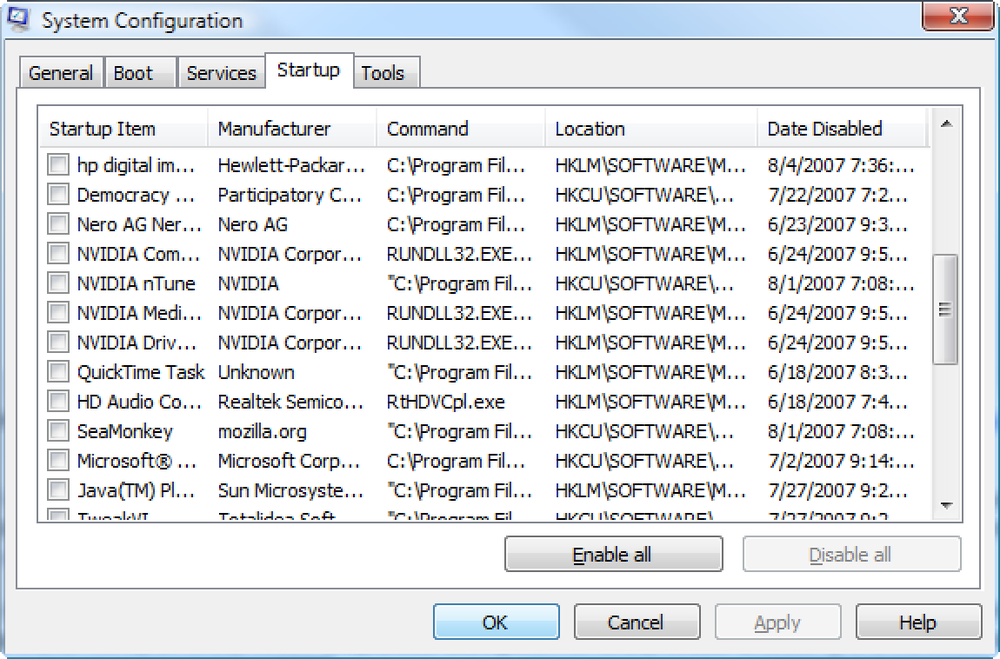Viewport: 1000px width, 659px height.
Task: Enable the NVIDIA Medi... checkbox
Action: click(58, 313)
